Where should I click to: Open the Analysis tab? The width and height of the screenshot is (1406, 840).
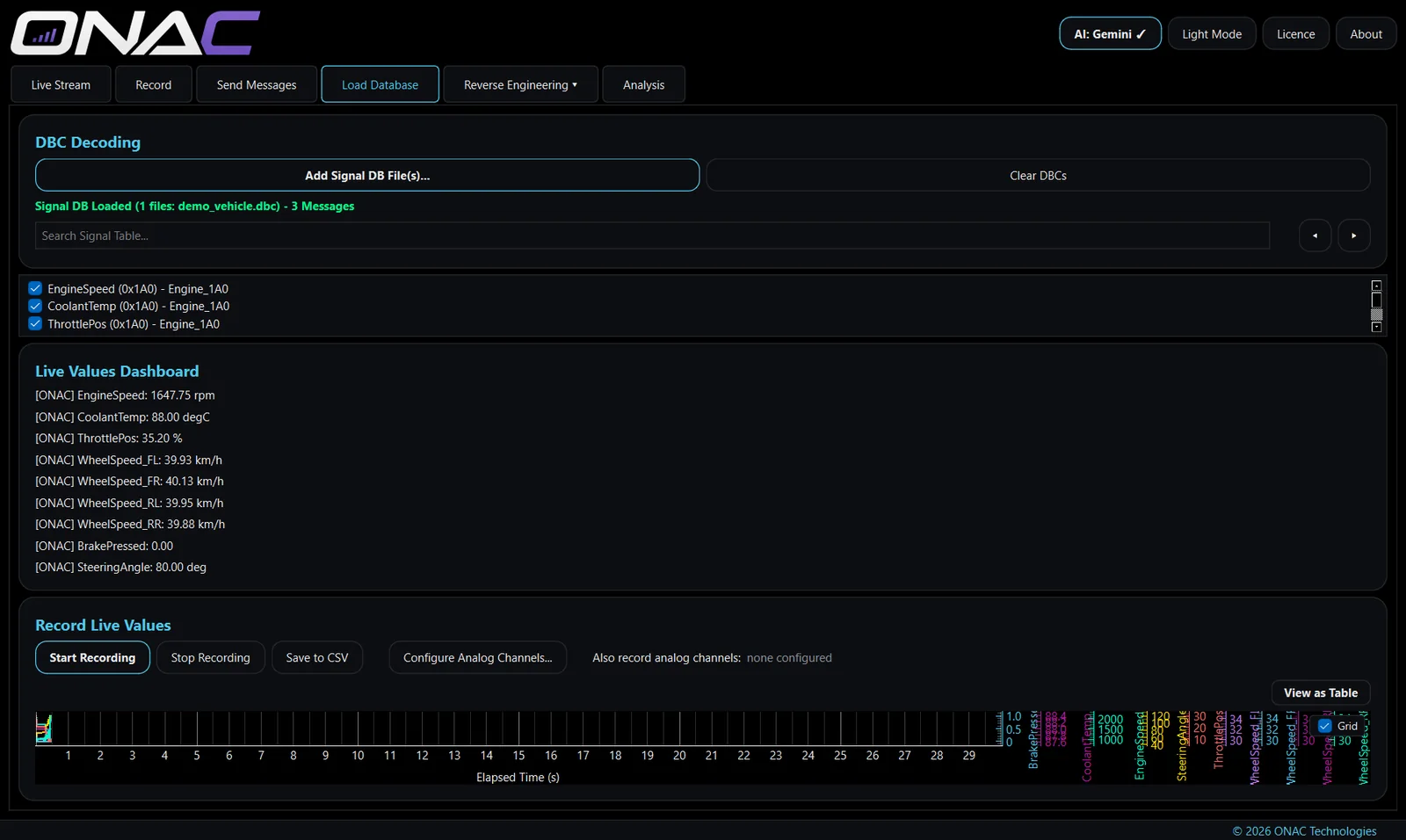[x=643, y=84]
